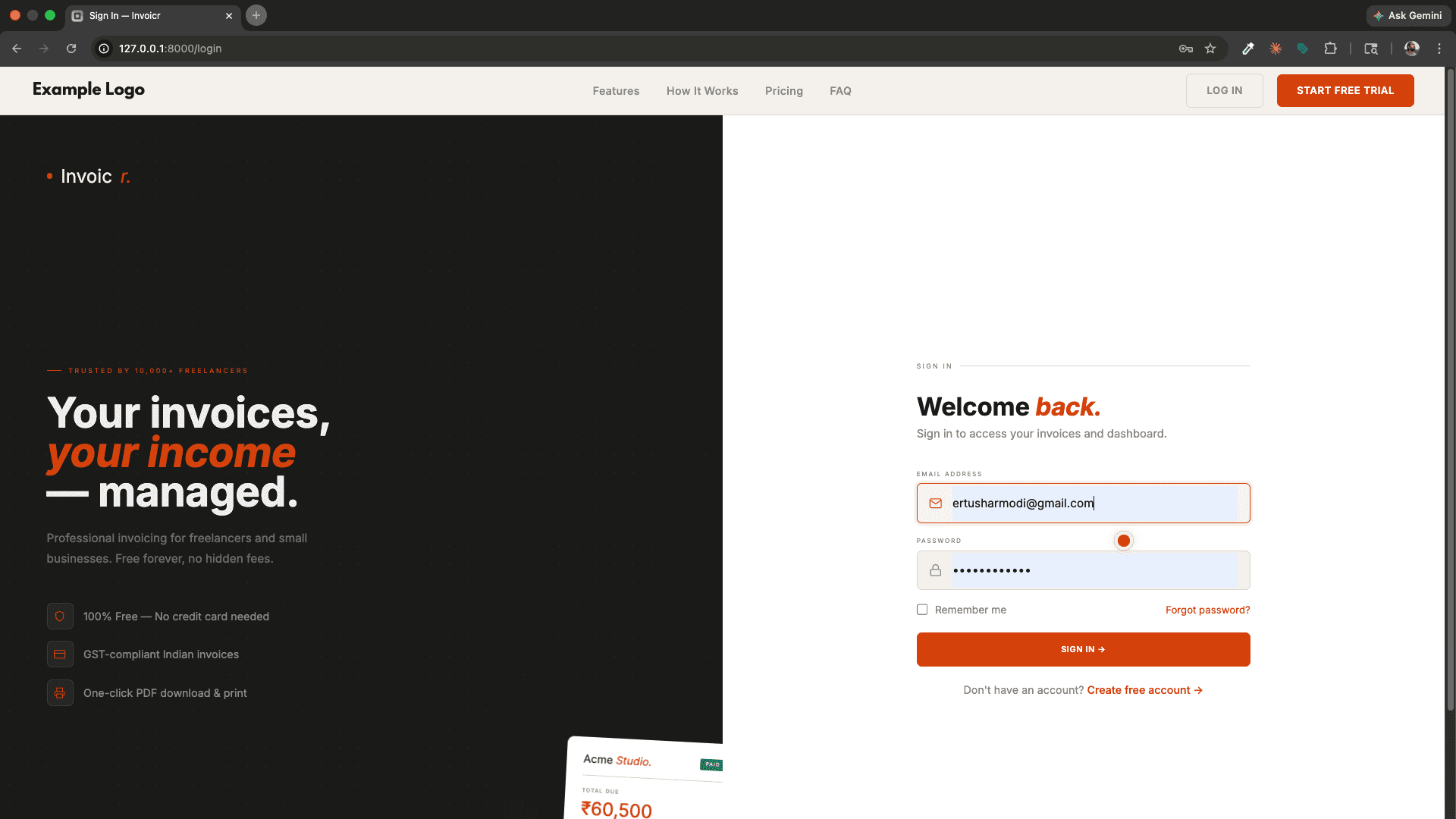
Task: Click START FREE TRIAL button
Action: [x=1345, y=90]
